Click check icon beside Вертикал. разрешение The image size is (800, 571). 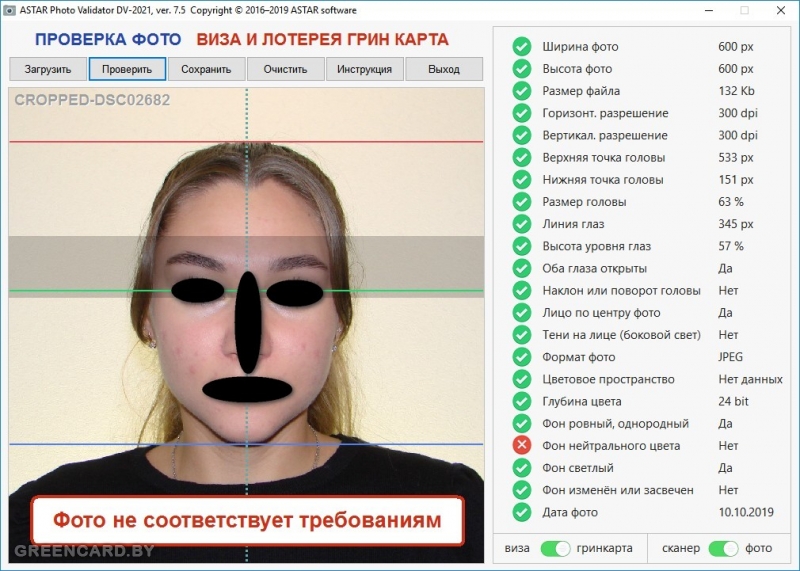522,135
